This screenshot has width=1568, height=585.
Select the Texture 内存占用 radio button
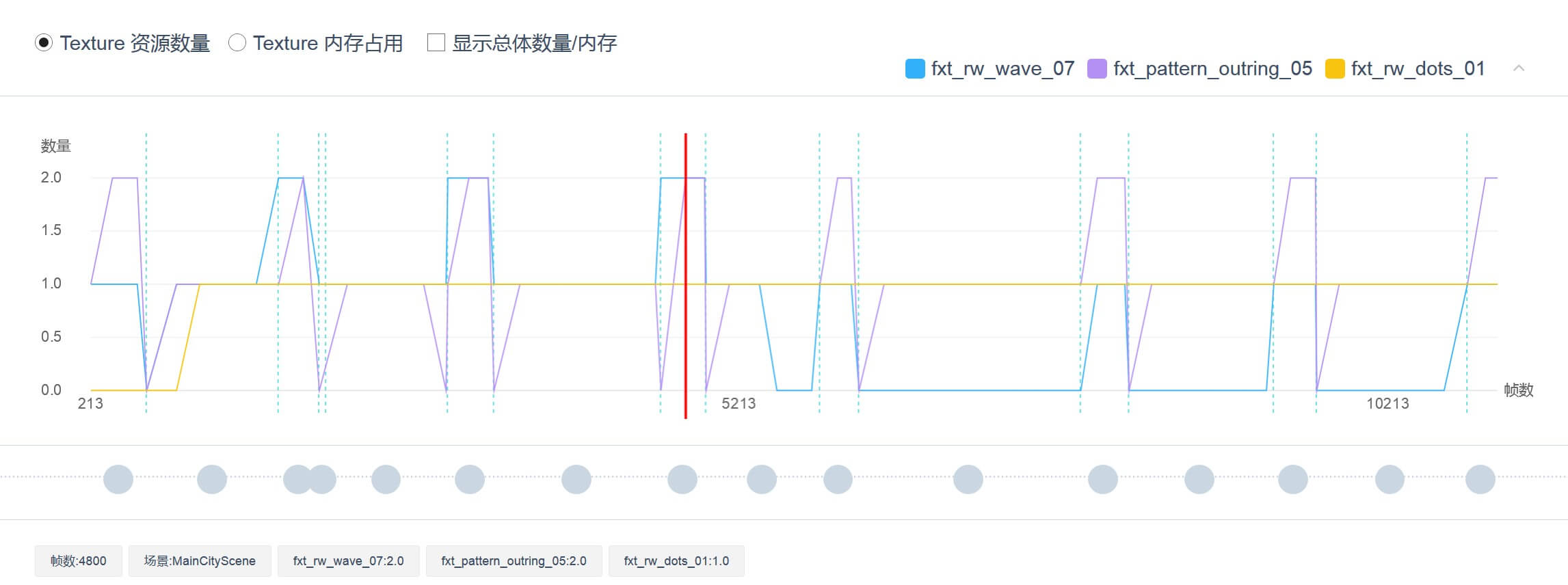[x=237, y=43]
